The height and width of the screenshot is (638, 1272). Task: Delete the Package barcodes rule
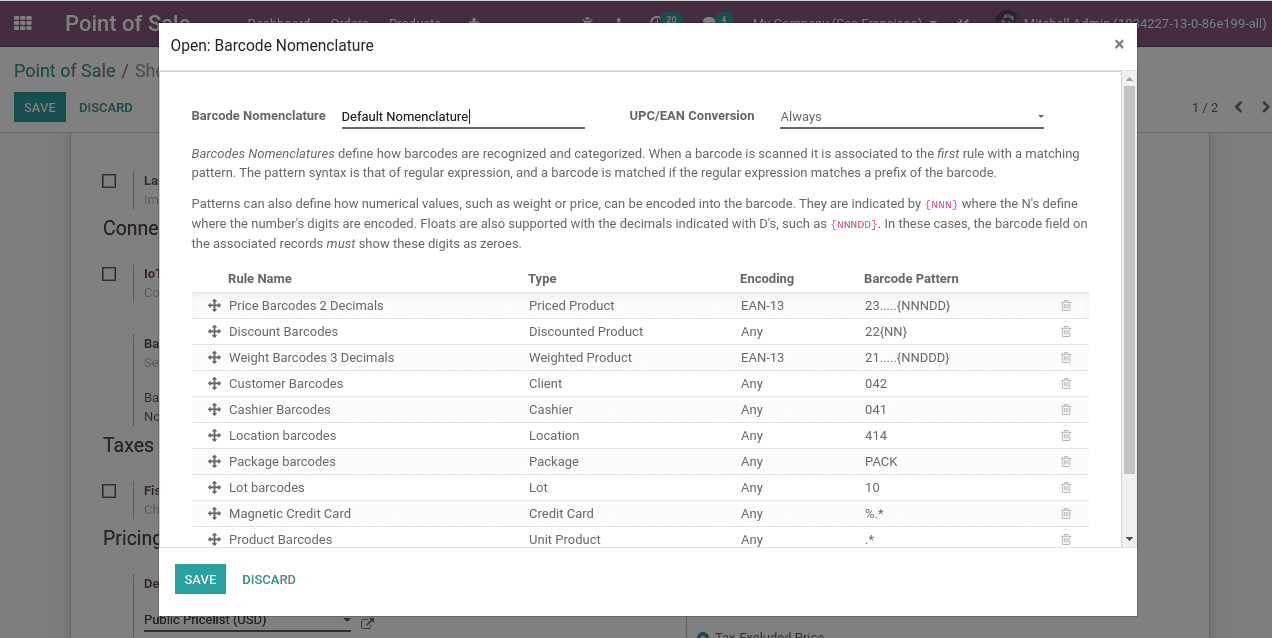1066,462
